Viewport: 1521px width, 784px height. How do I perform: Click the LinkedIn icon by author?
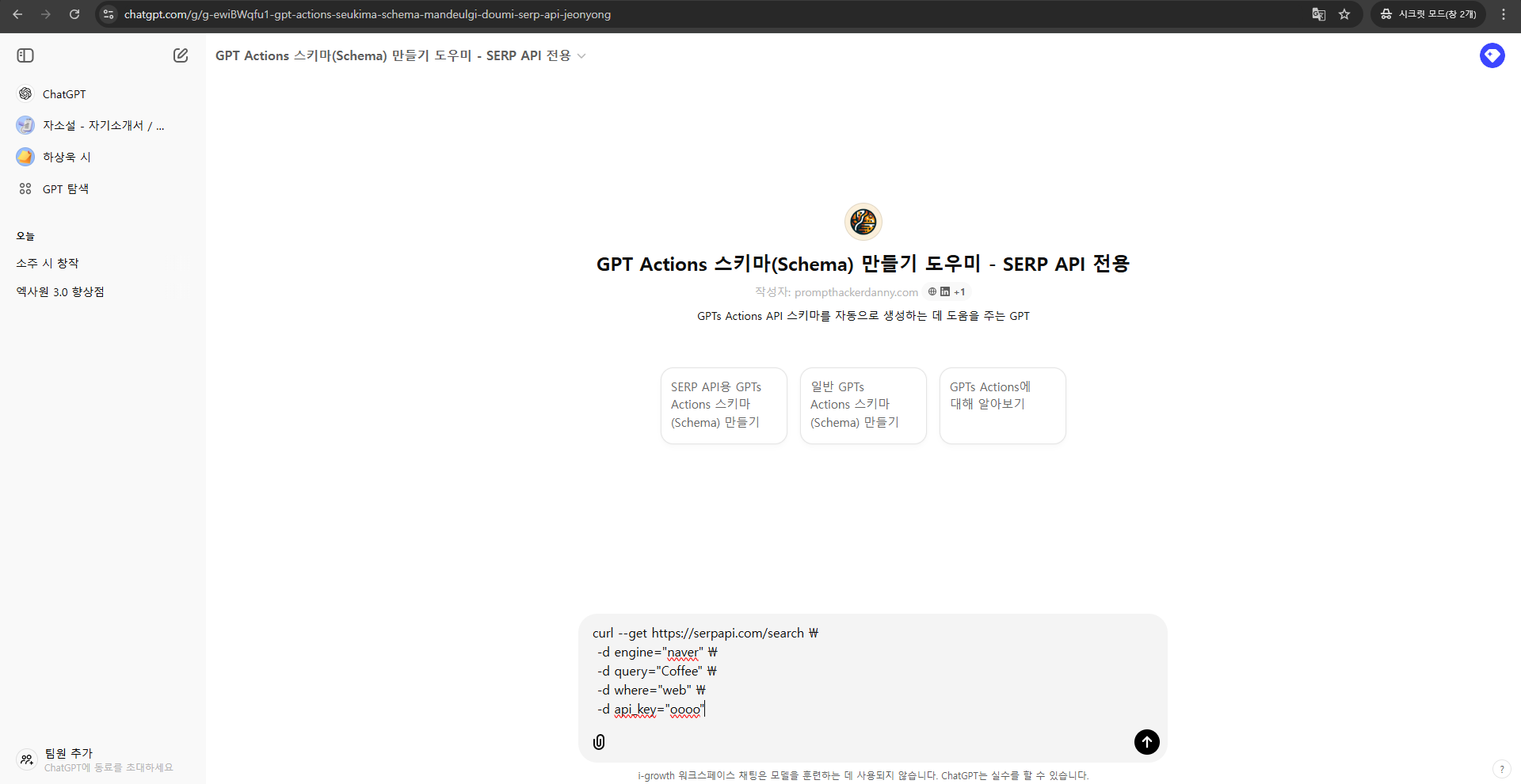pos(945,291)
